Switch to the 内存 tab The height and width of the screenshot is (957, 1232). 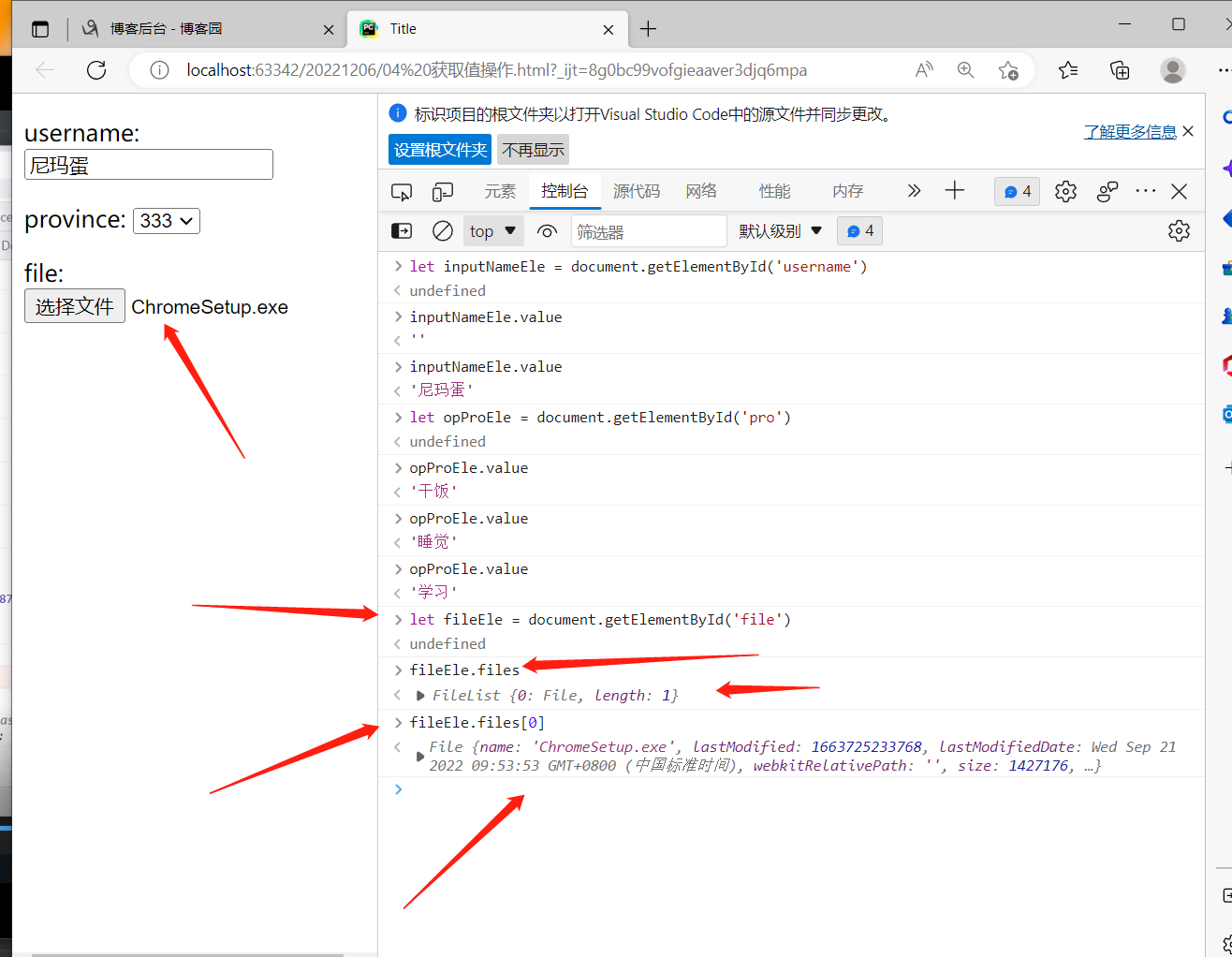coord(848,192)
